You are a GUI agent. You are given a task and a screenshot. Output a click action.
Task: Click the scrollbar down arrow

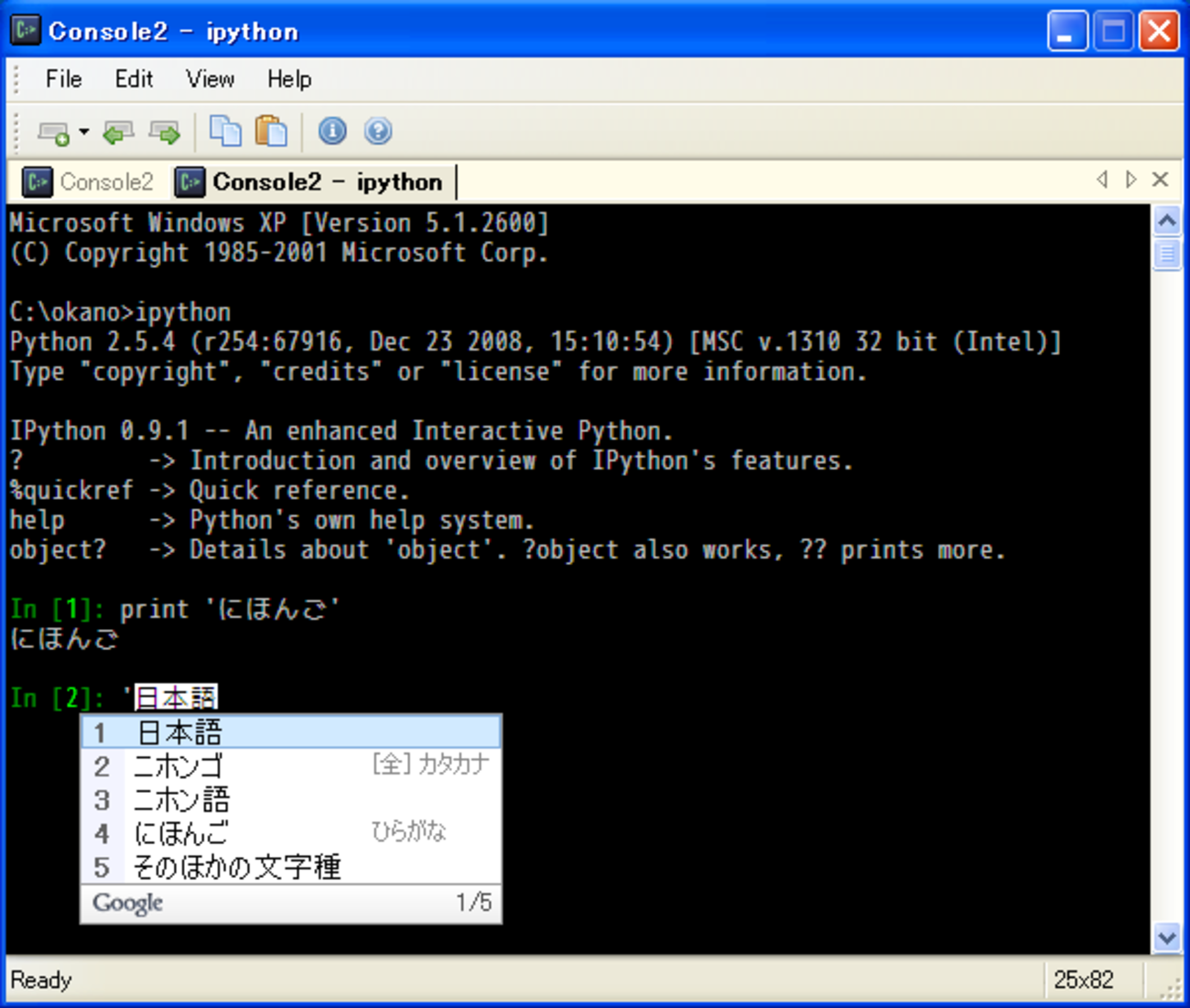click(1167, 938)
